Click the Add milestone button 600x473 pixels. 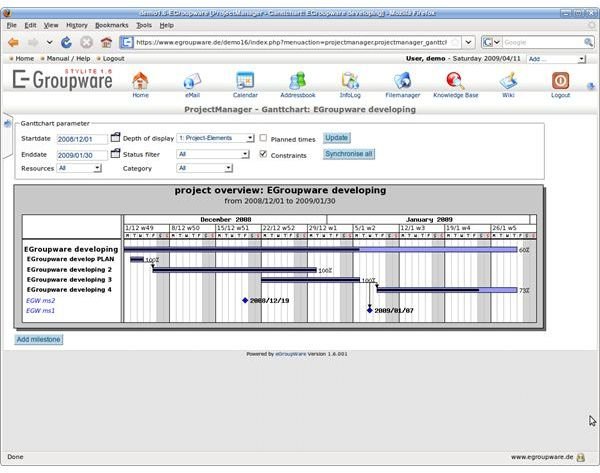tap(39, 339)
